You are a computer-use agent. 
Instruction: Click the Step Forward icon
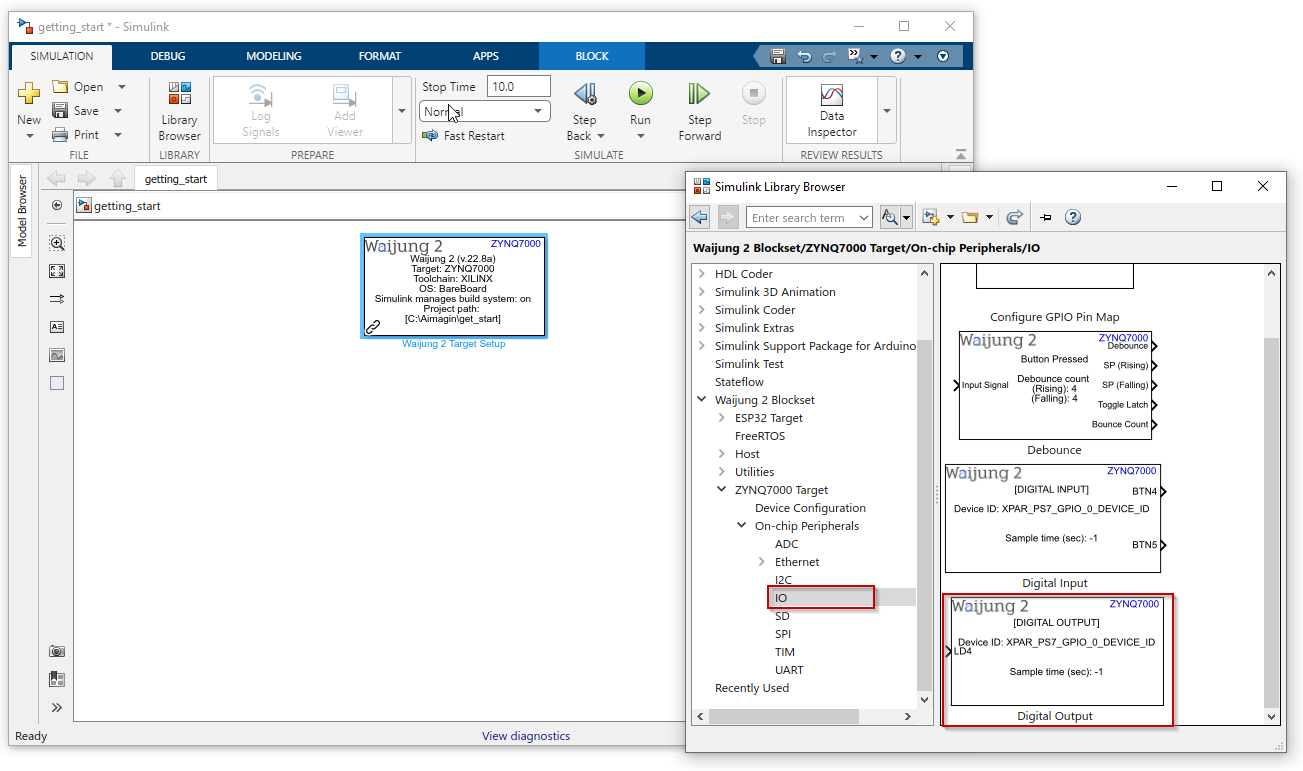pyautogui.click(x=699, y=94)
